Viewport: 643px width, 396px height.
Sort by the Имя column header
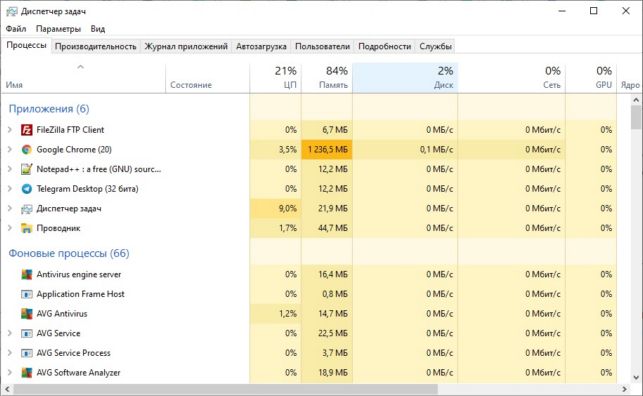83,78
